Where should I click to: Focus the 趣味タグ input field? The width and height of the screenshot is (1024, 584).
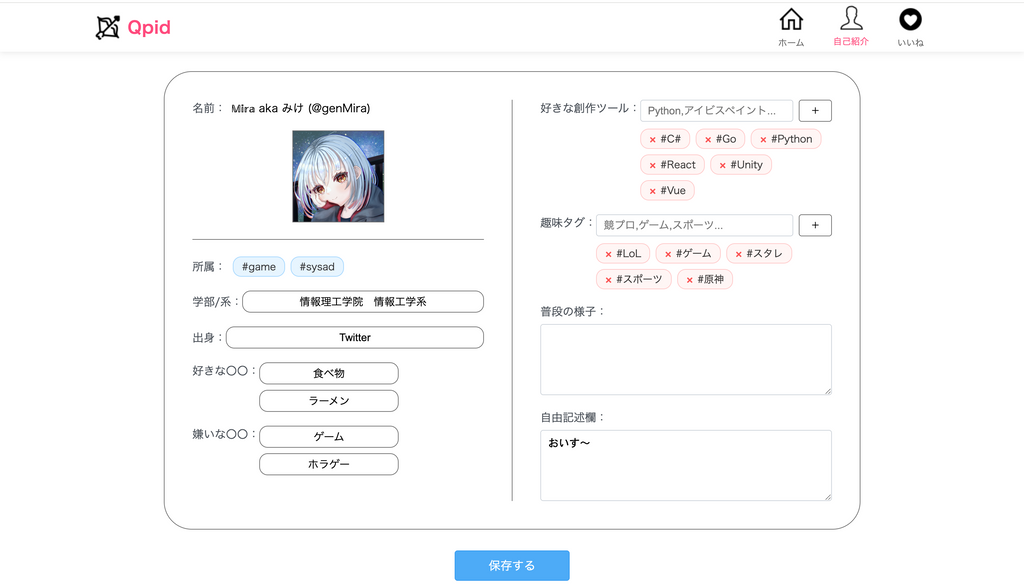point(694,225)
